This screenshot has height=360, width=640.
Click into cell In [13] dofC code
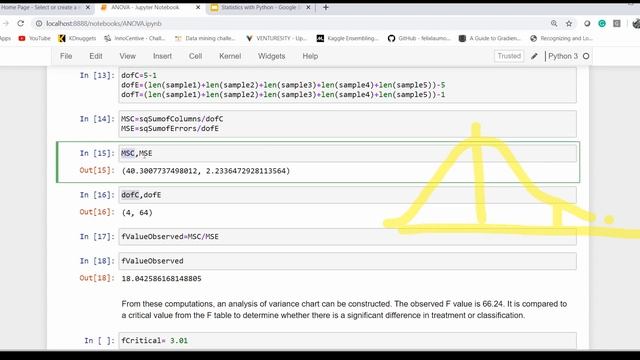tap(347, 85)
